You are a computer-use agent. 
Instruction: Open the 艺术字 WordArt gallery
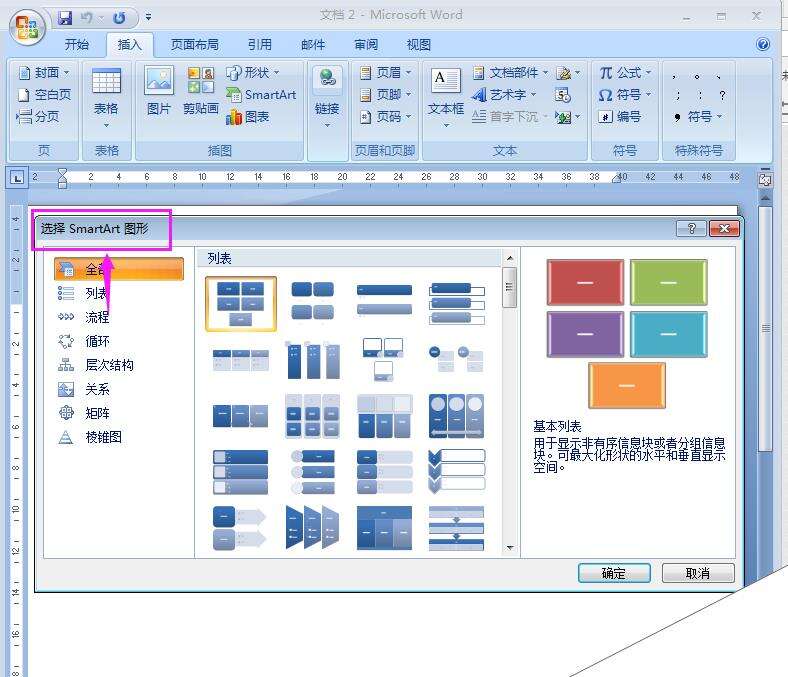pos(505,94)
